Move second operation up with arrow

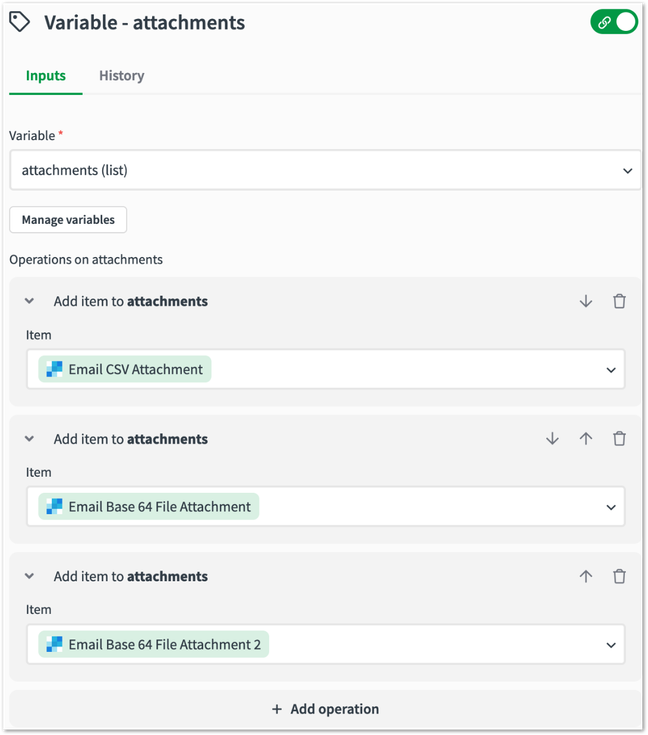[x=586, y=439]
